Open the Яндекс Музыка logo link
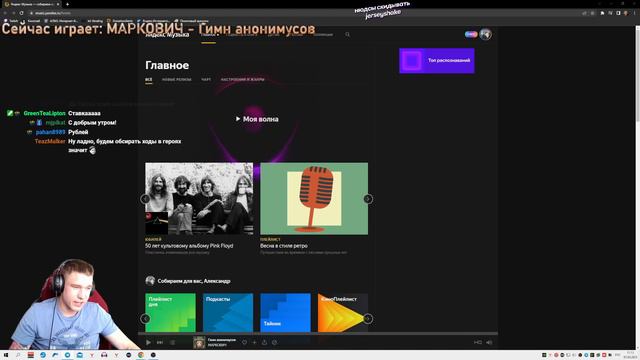 pos(167,35)
